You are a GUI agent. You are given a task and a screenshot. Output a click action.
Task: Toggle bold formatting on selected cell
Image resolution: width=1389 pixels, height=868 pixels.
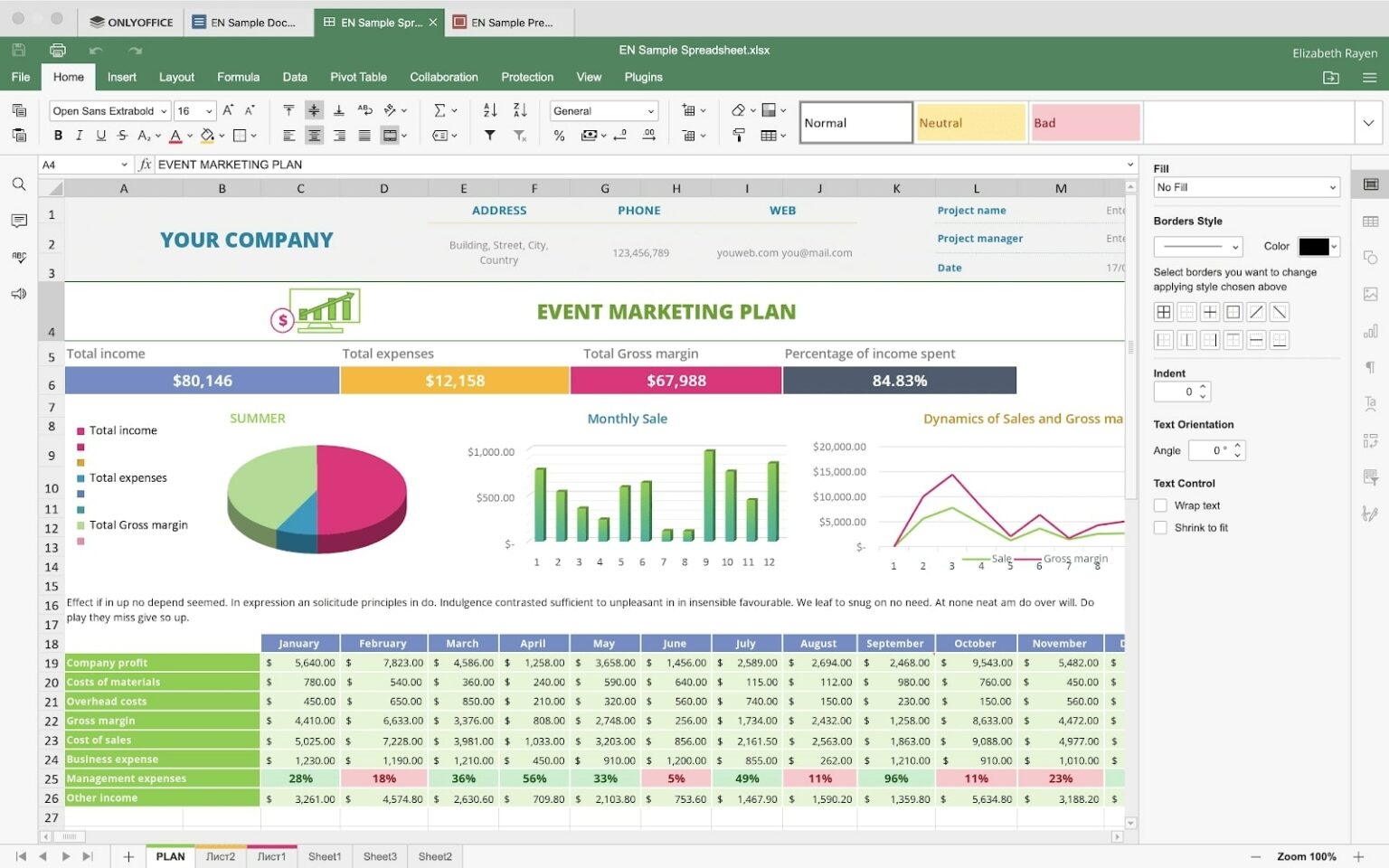[58, 136]
